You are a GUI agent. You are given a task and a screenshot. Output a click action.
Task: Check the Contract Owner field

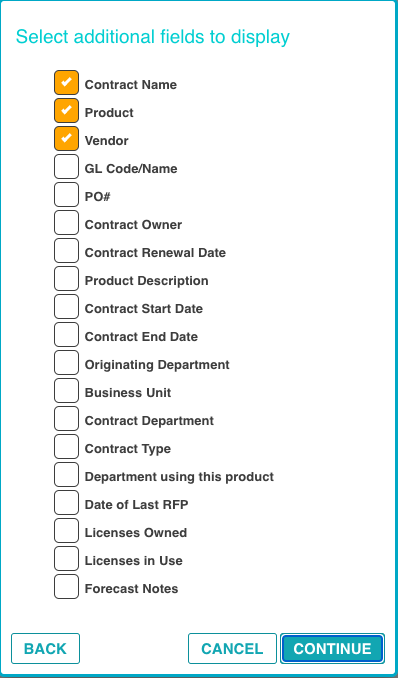66,223
